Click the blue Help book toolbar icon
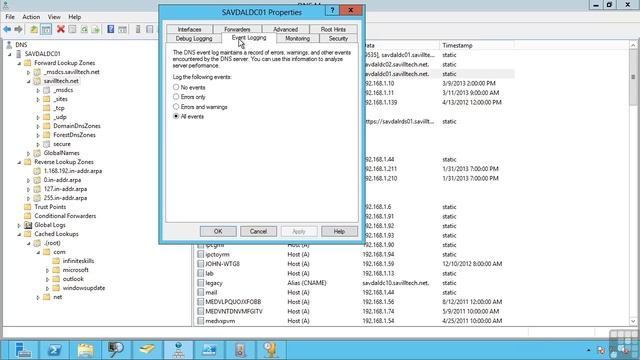The height and width of the screenshot is (360, 640). 111,29
